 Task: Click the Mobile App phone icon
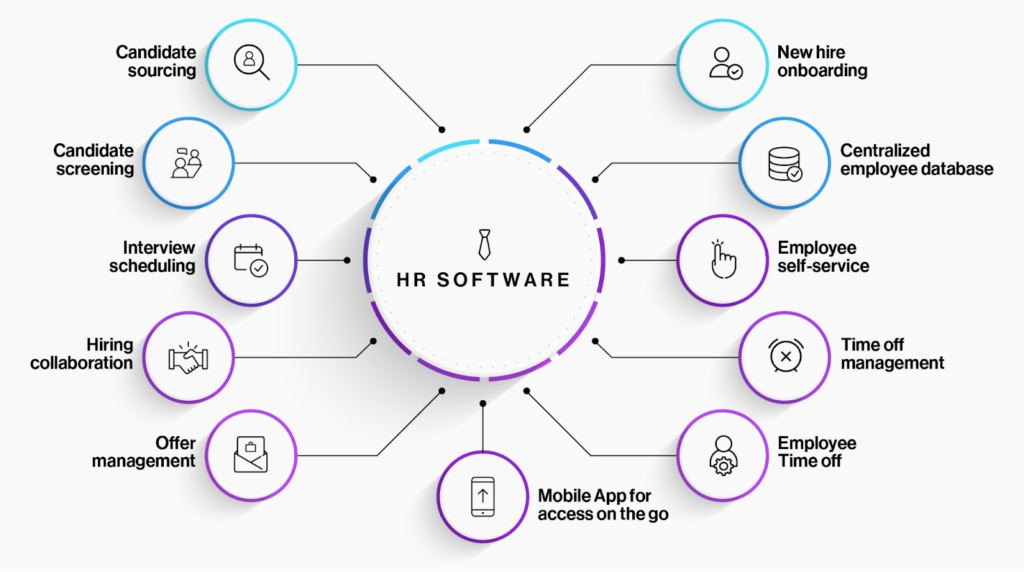[483, 496]
